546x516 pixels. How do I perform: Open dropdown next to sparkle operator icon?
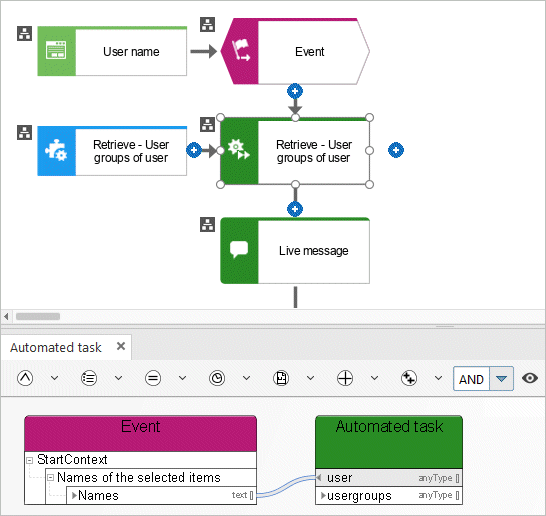click(x=439, y=378)
